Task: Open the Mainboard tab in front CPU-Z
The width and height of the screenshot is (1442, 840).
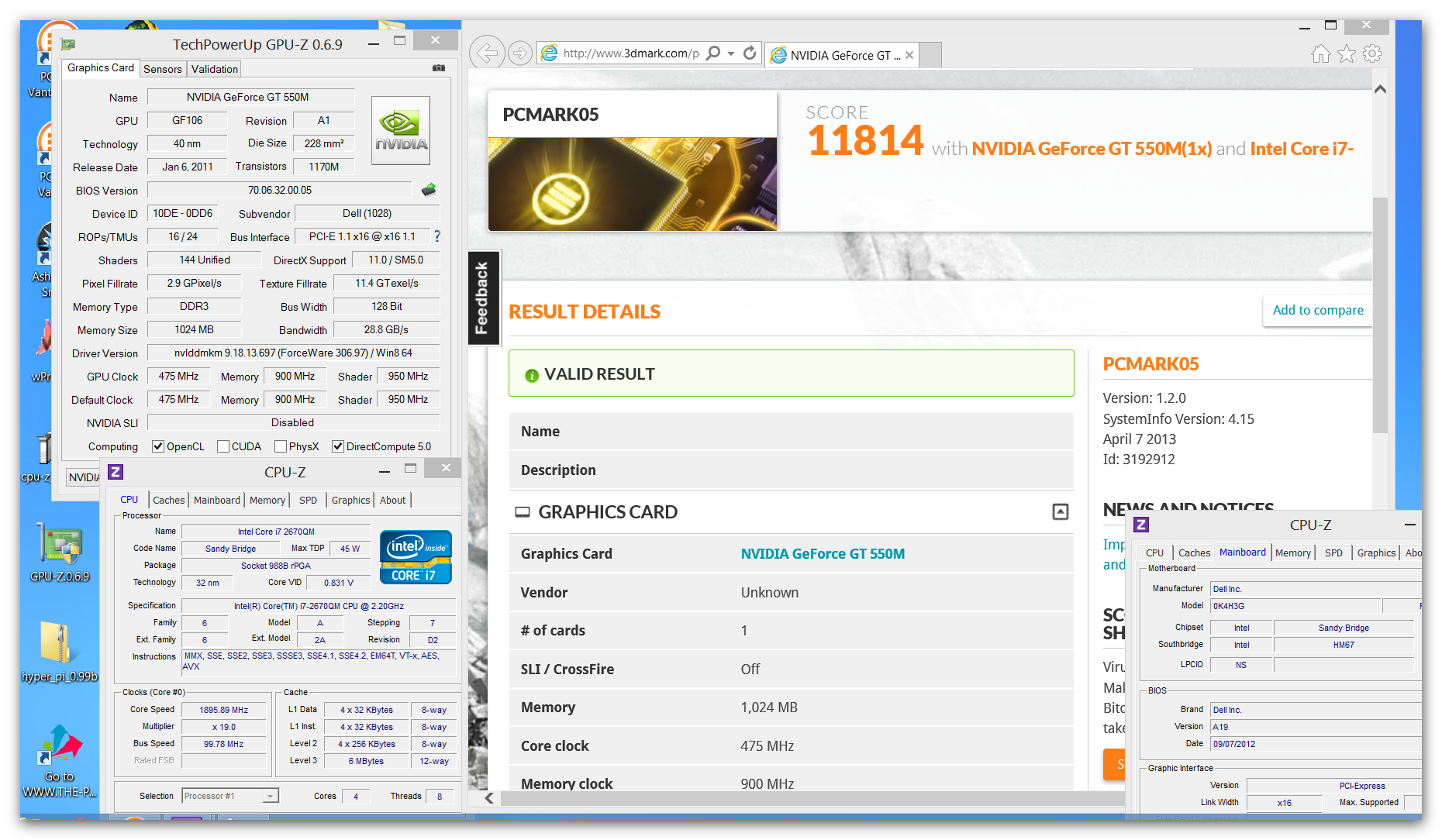Action: pos(217,501)
